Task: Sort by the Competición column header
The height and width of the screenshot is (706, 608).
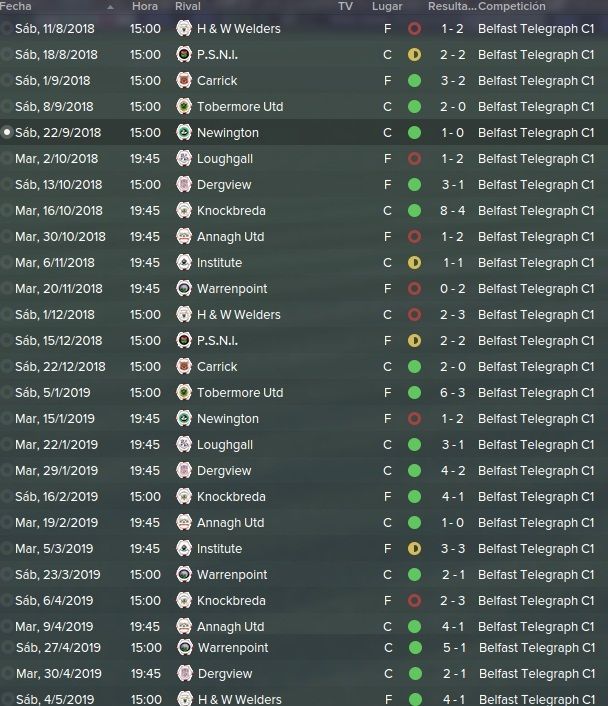Action: [512, 6]
